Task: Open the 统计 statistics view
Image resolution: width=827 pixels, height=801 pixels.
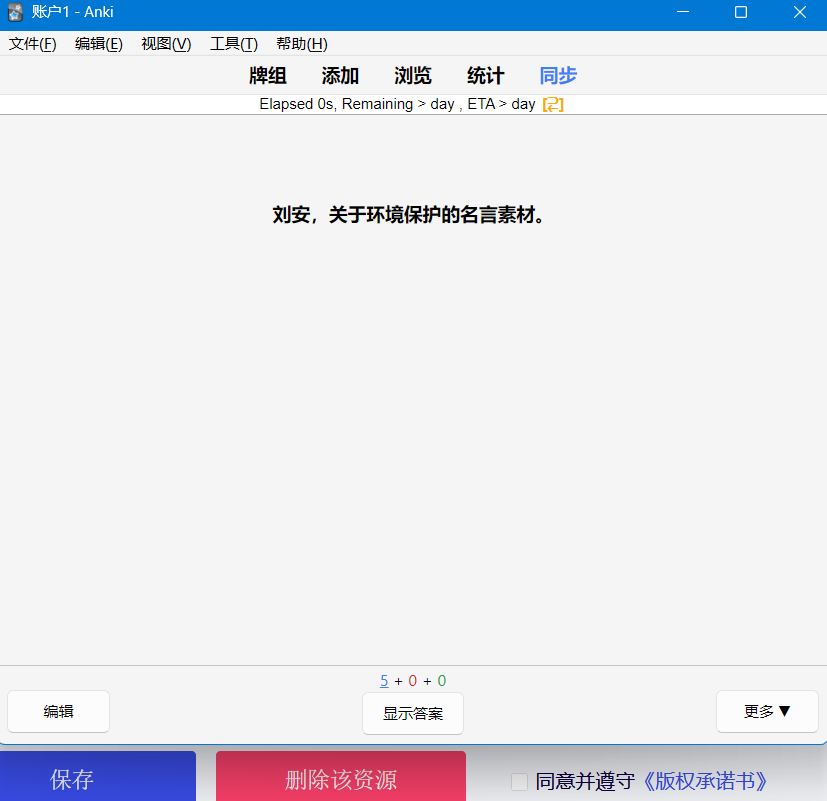Action: coord(486,76)
